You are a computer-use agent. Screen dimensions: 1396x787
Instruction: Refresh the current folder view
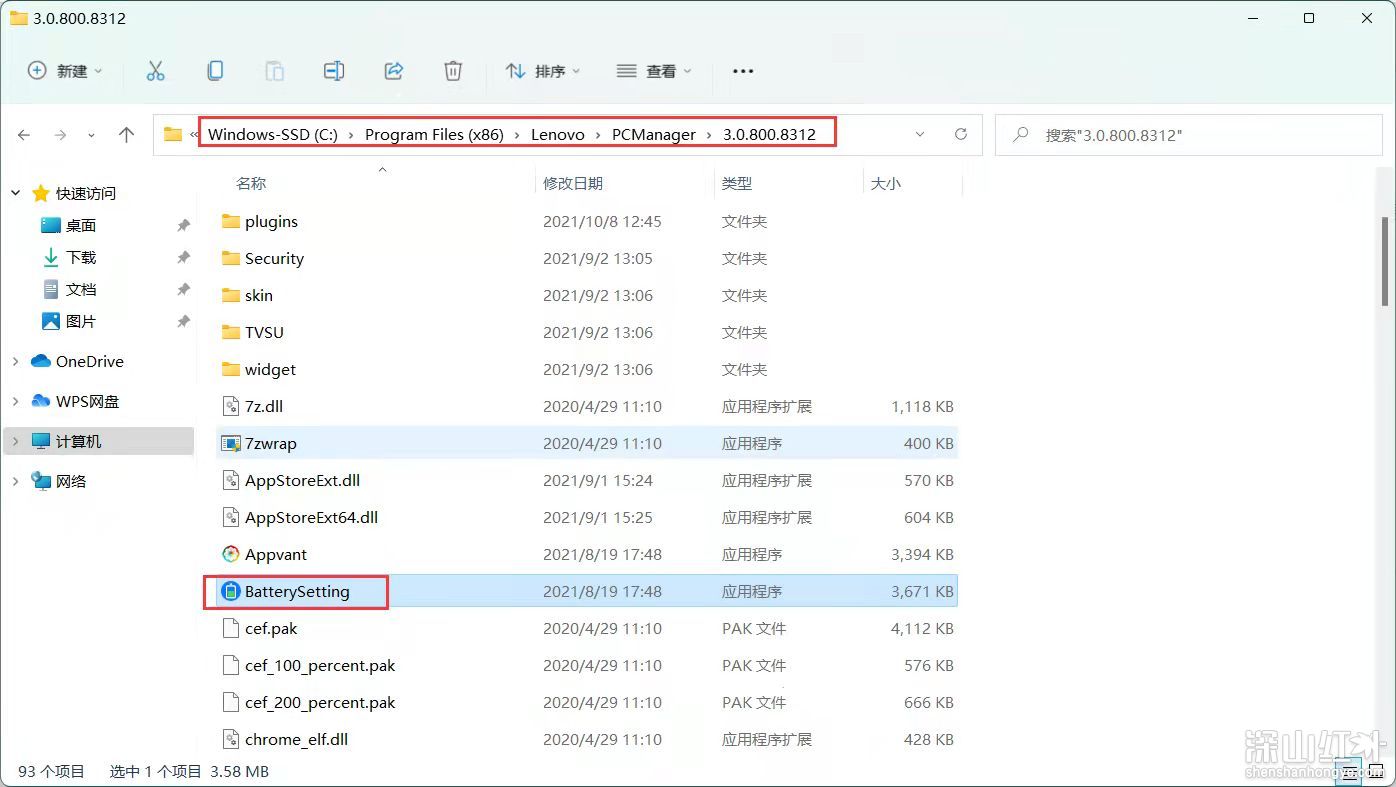tap(961, 134)
